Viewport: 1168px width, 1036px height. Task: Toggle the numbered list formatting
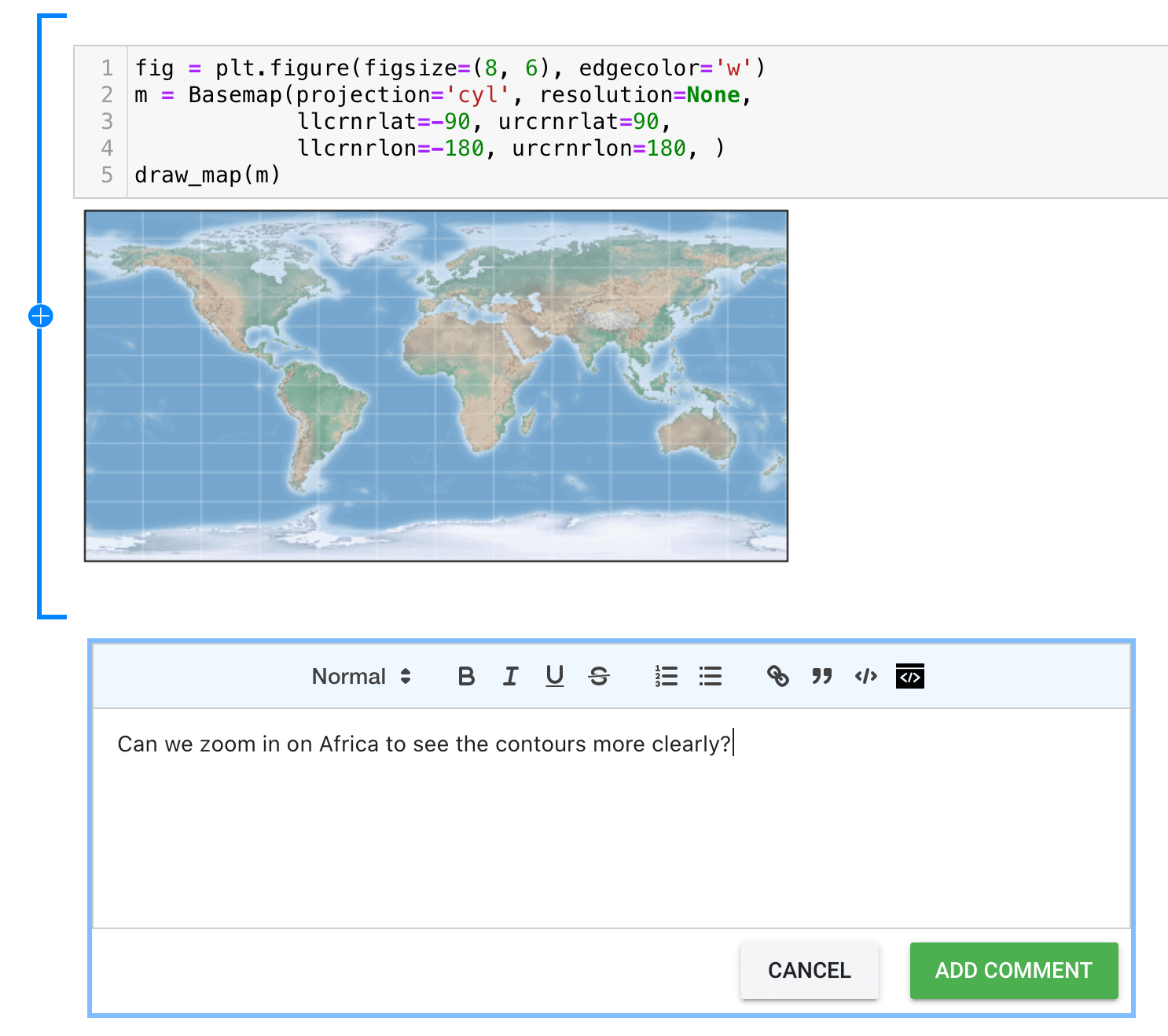tap(666, 676)
